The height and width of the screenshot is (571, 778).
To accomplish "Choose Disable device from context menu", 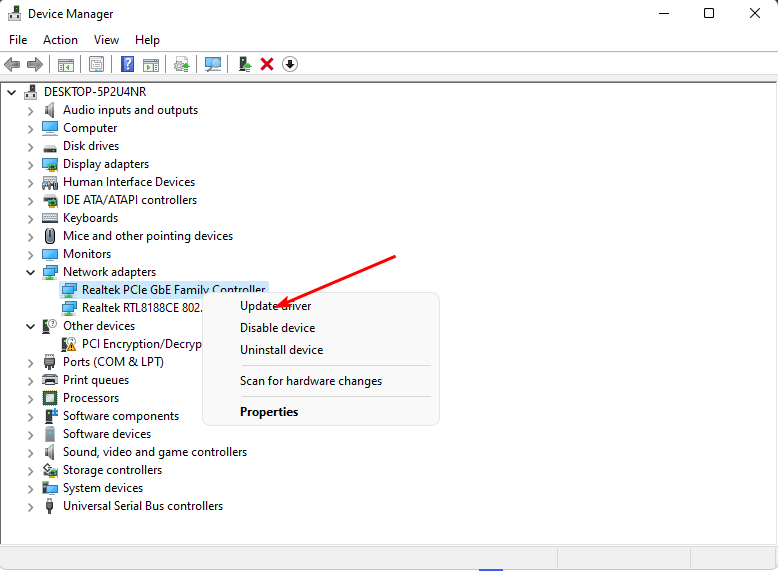I will [x=321, y=328].
